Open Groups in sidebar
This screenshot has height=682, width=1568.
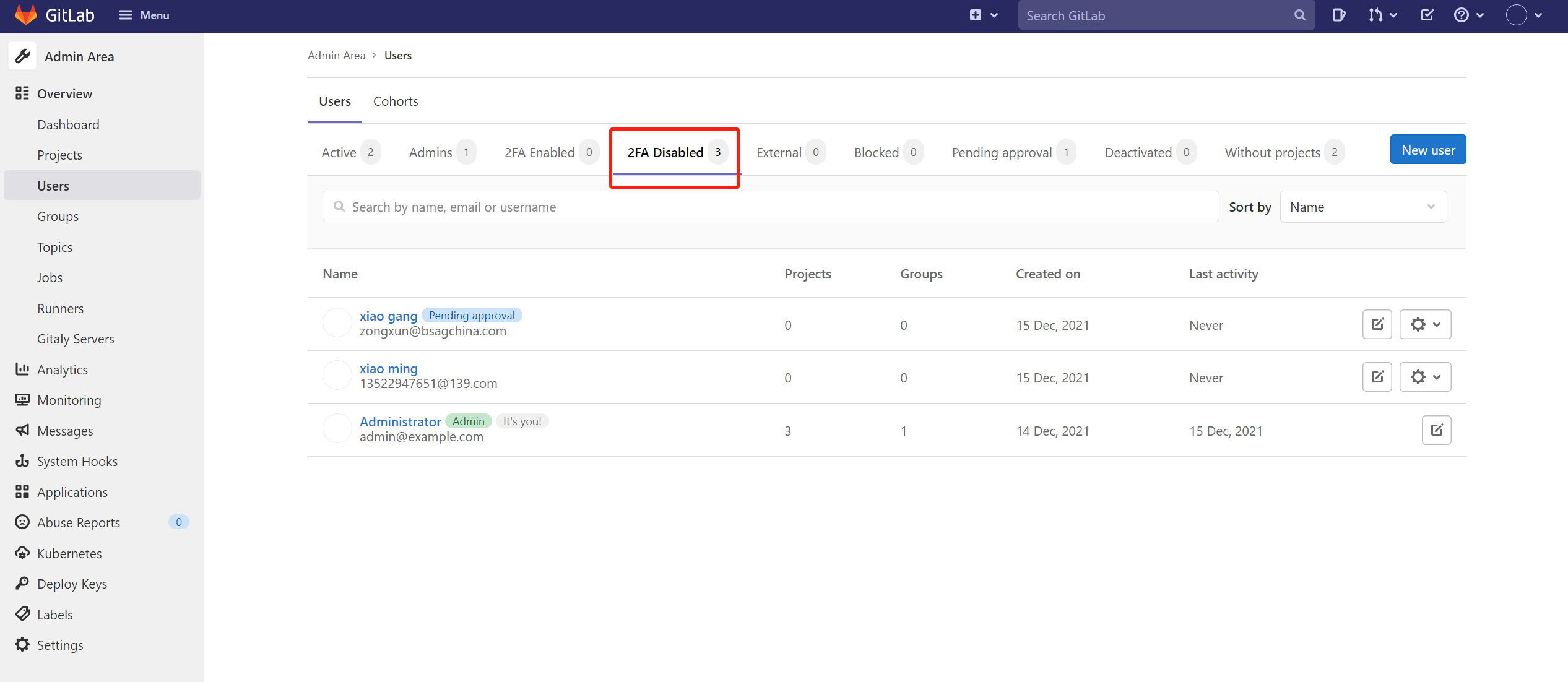point(58,216)
